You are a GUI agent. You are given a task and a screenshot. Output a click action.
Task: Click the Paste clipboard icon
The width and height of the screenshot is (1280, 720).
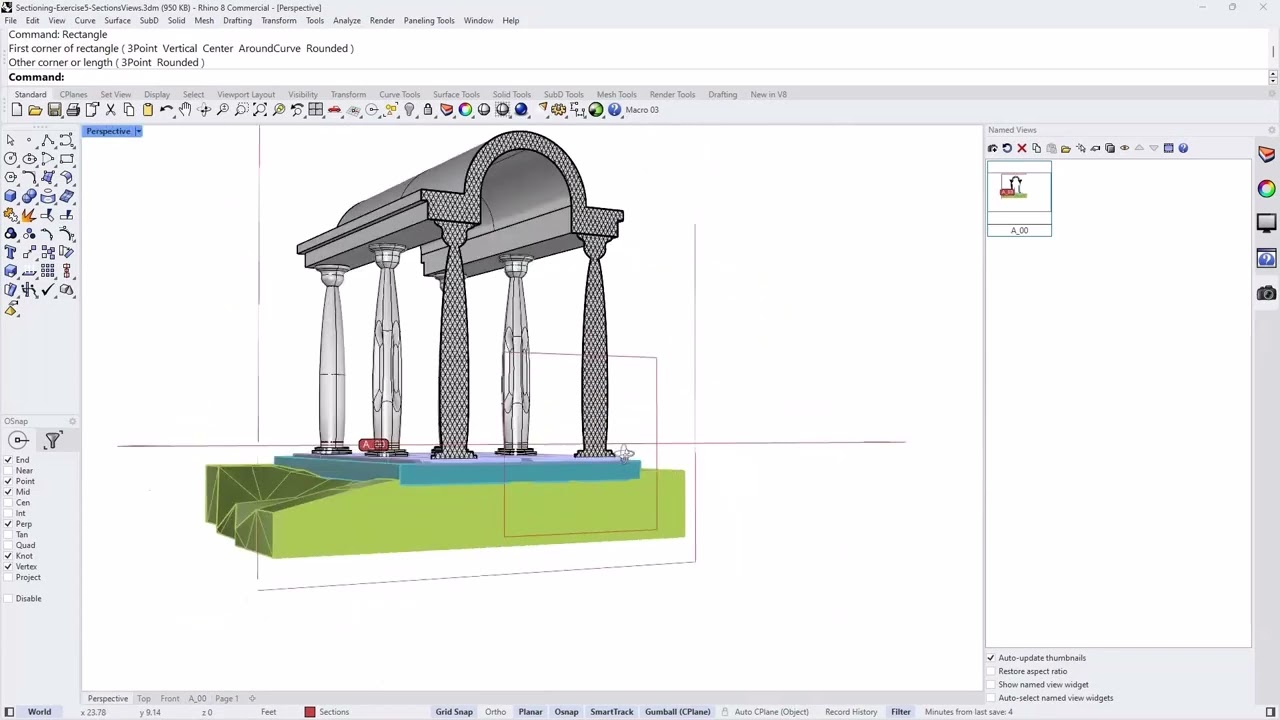148,110
